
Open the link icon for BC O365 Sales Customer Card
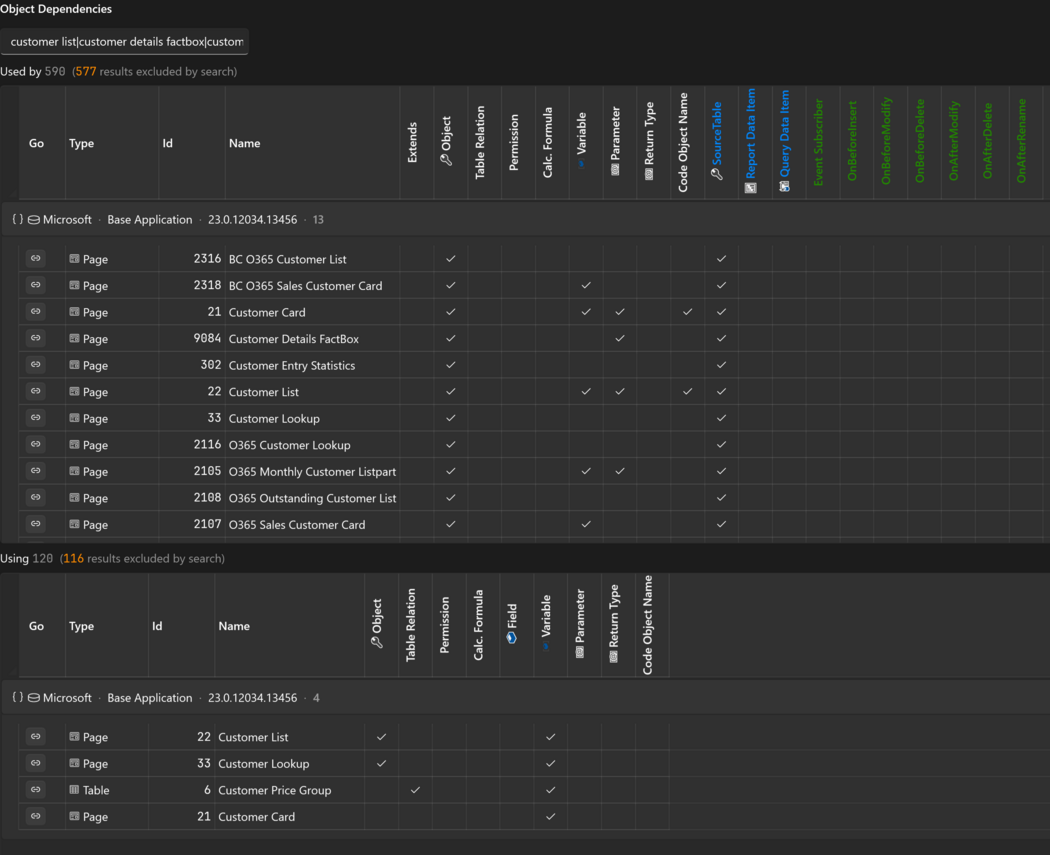pos(35,285)
